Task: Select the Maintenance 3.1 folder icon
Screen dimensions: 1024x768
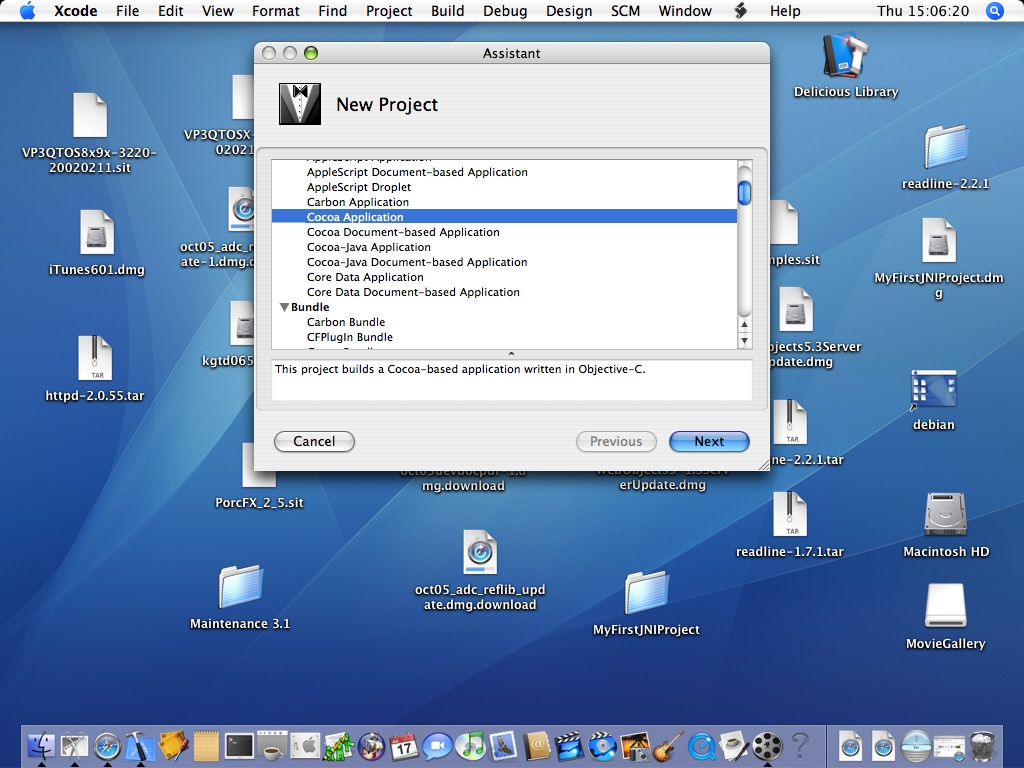Action: click(240, 586)
